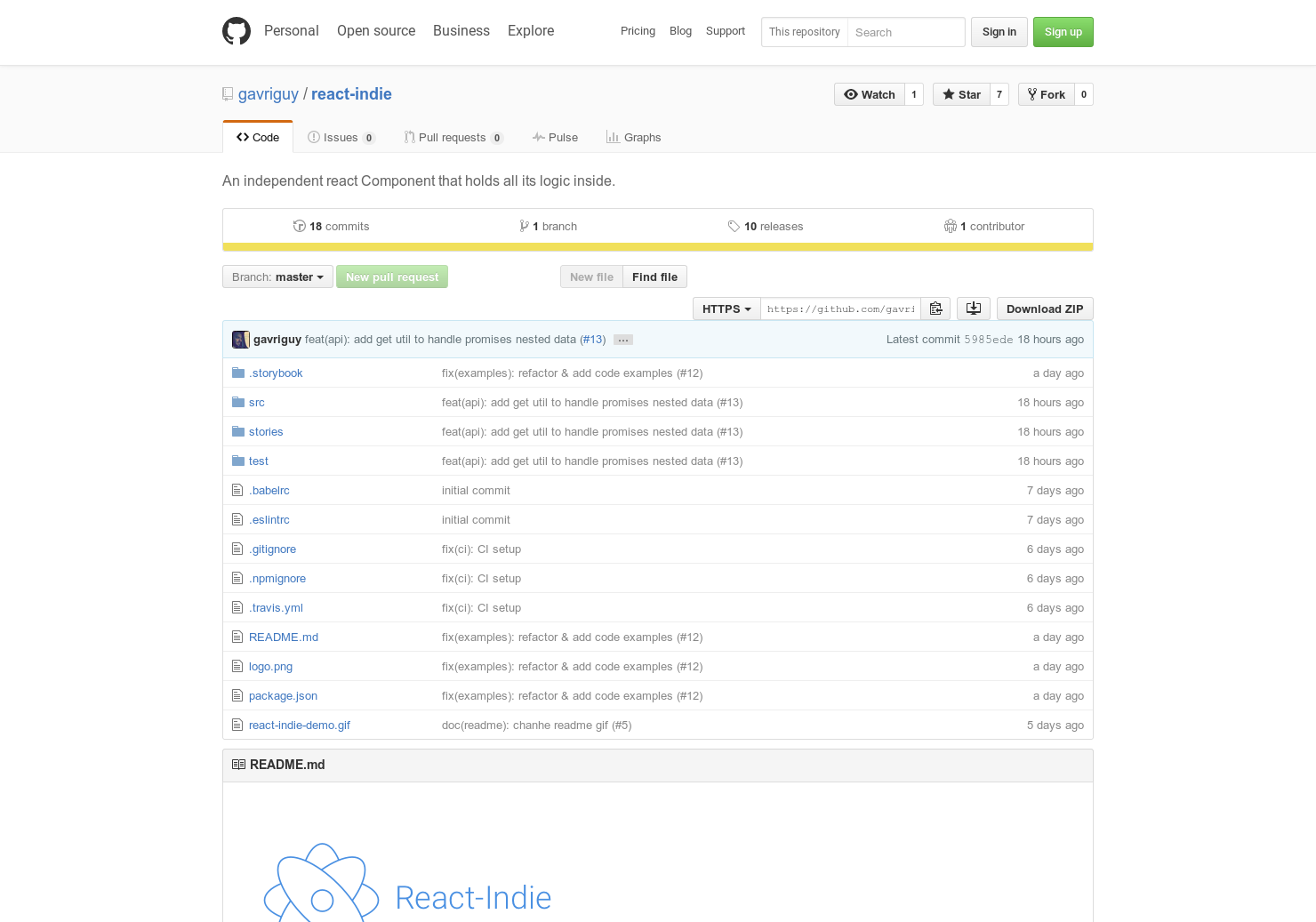This screenshot has height=922, width=1316.
Task: Click the GitHub Octocat logo
Action: click(x=236, y=30)
